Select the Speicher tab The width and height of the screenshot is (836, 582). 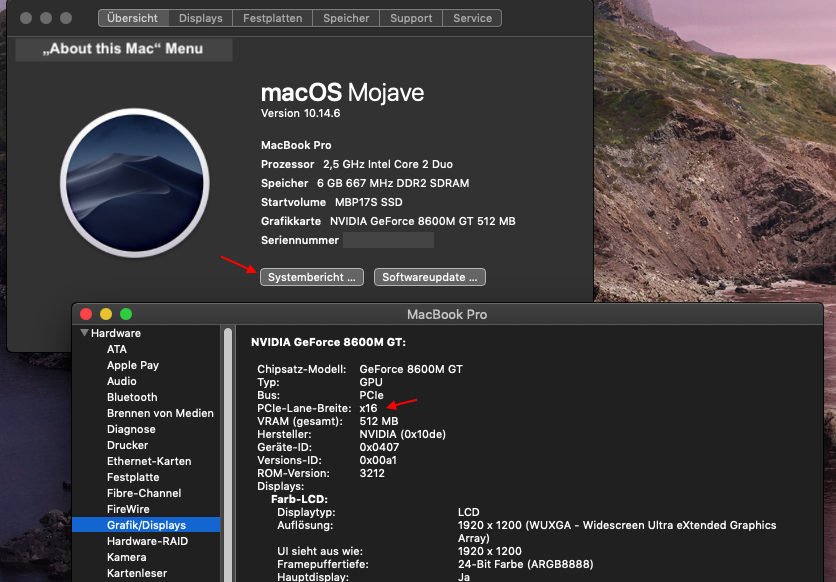click(346, 18)
